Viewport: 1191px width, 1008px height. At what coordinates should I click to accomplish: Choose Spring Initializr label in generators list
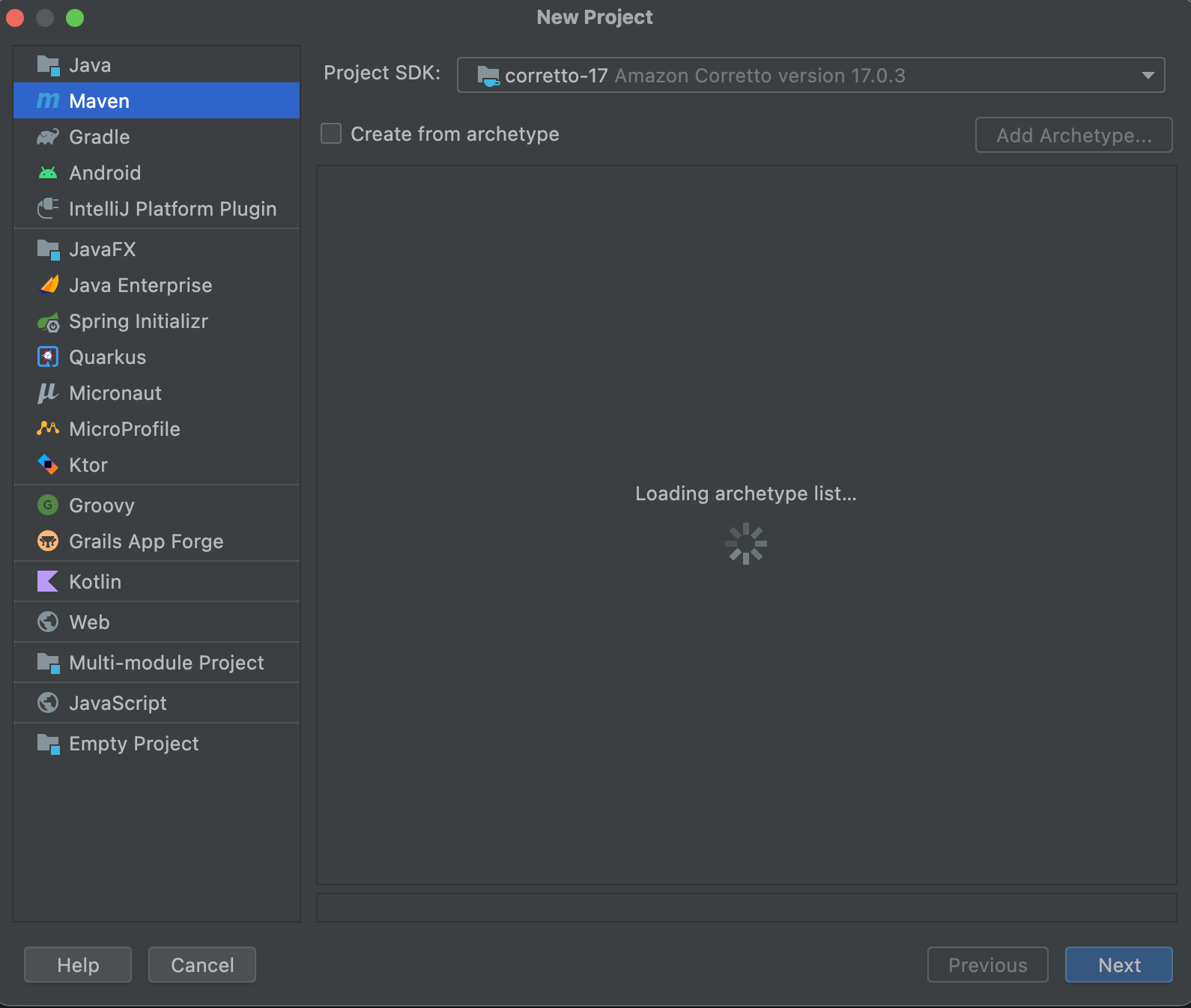click(139, 321)
